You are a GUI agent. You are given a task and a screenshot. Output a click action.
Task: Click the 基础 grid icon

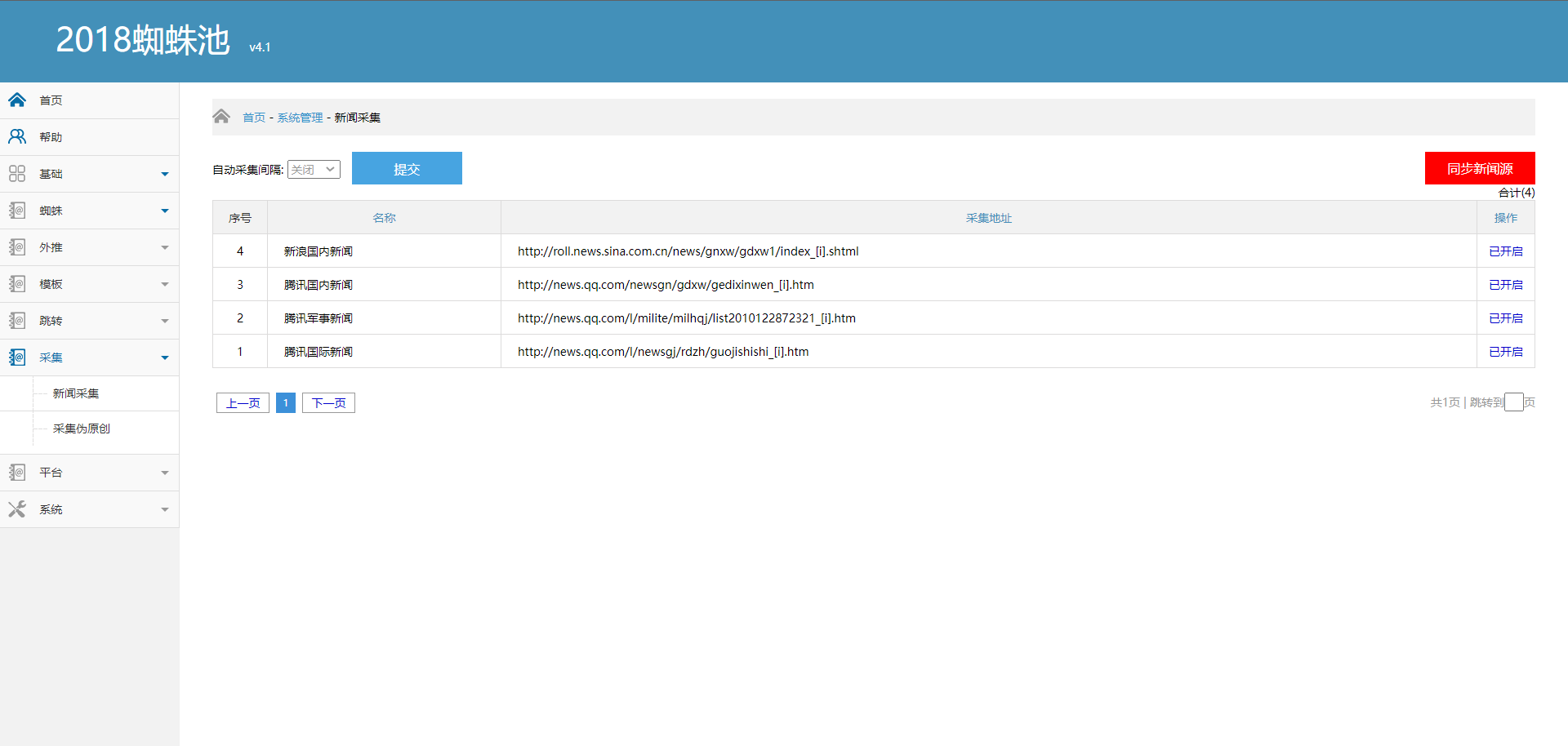click(17, 174)
